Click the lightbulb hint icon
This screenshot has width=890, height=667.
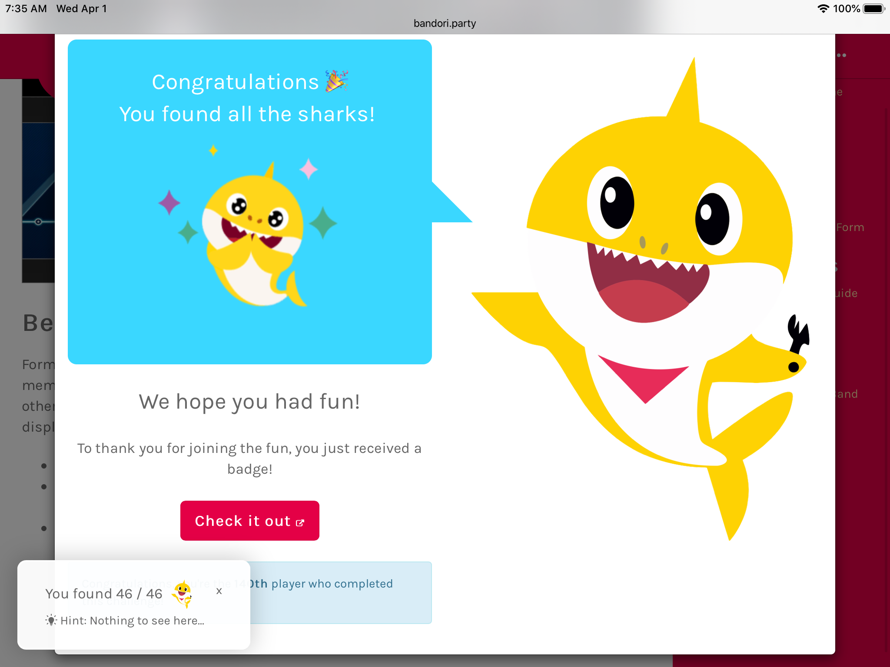51,620
